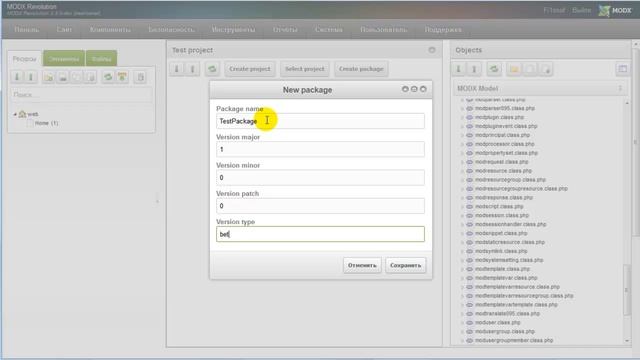The height and width of the screenshot is (360, 640).
Task: Click the sort tree icon in resource toolbar
Action: (122, 77)
